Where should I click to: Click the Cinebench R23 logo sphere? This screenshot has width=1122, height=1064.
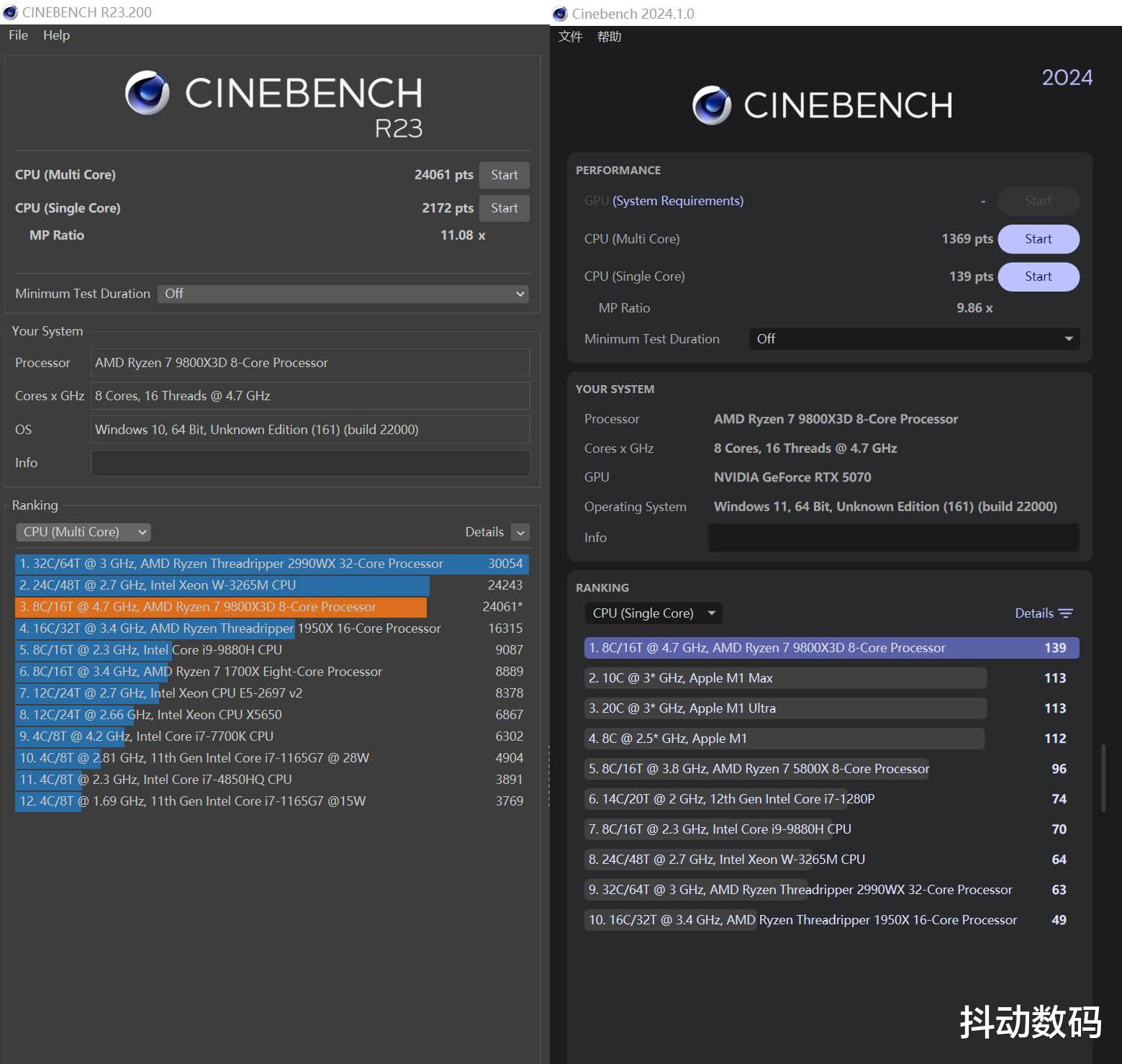pyautogui.click(x=148, y=93)
